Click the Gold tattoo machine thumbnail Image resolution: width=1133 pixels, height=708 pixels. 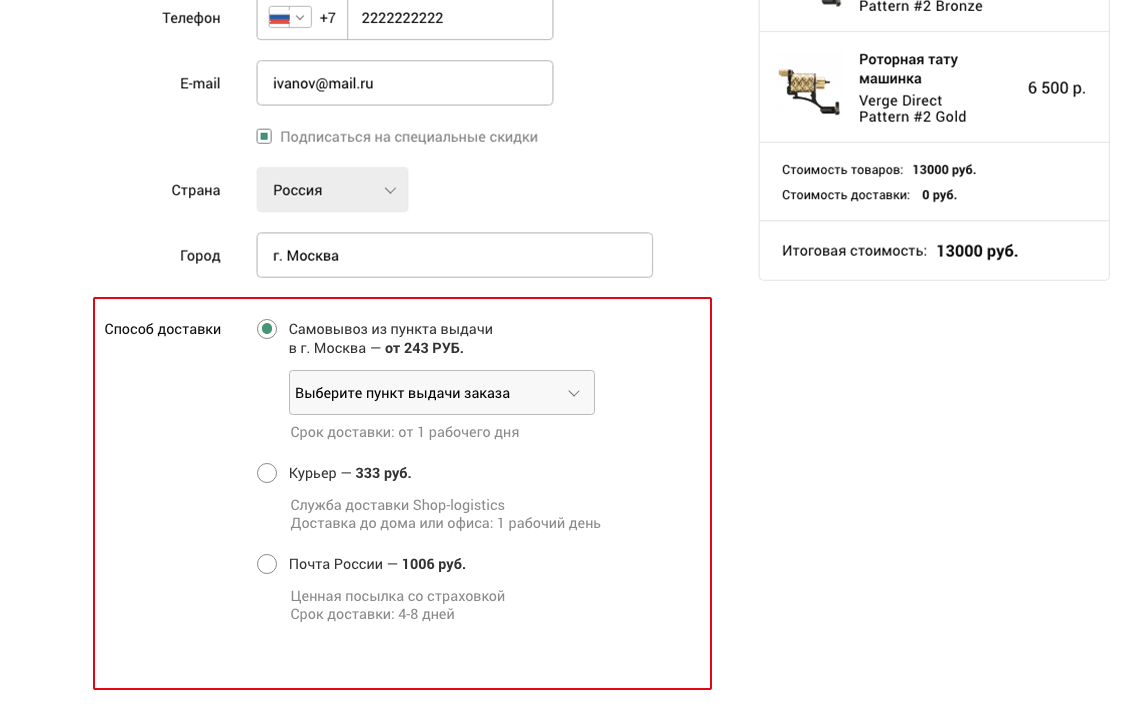pos(811,88)
